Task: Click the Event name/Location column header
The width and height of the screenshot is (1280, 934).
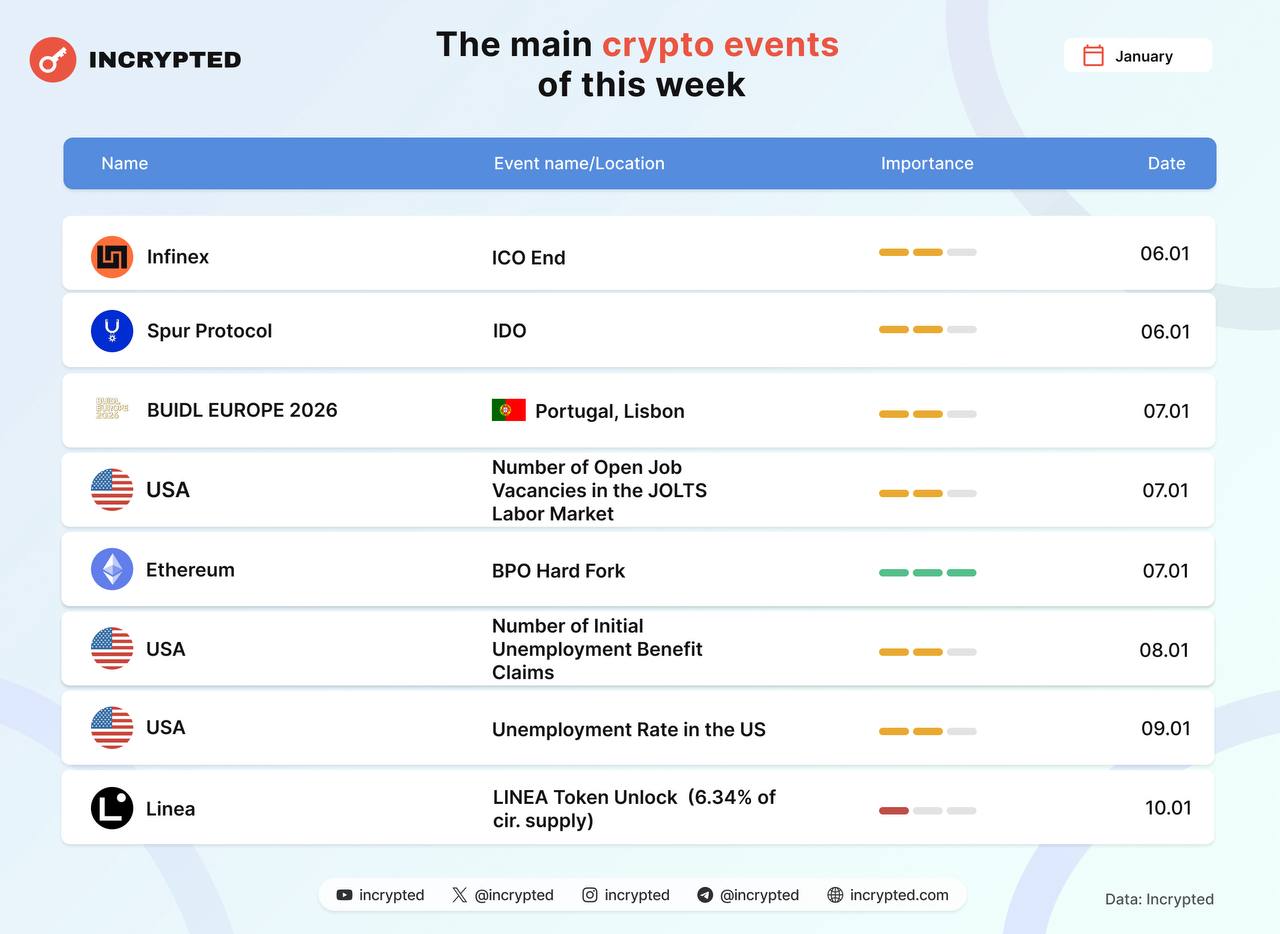Action: (579, 163)
